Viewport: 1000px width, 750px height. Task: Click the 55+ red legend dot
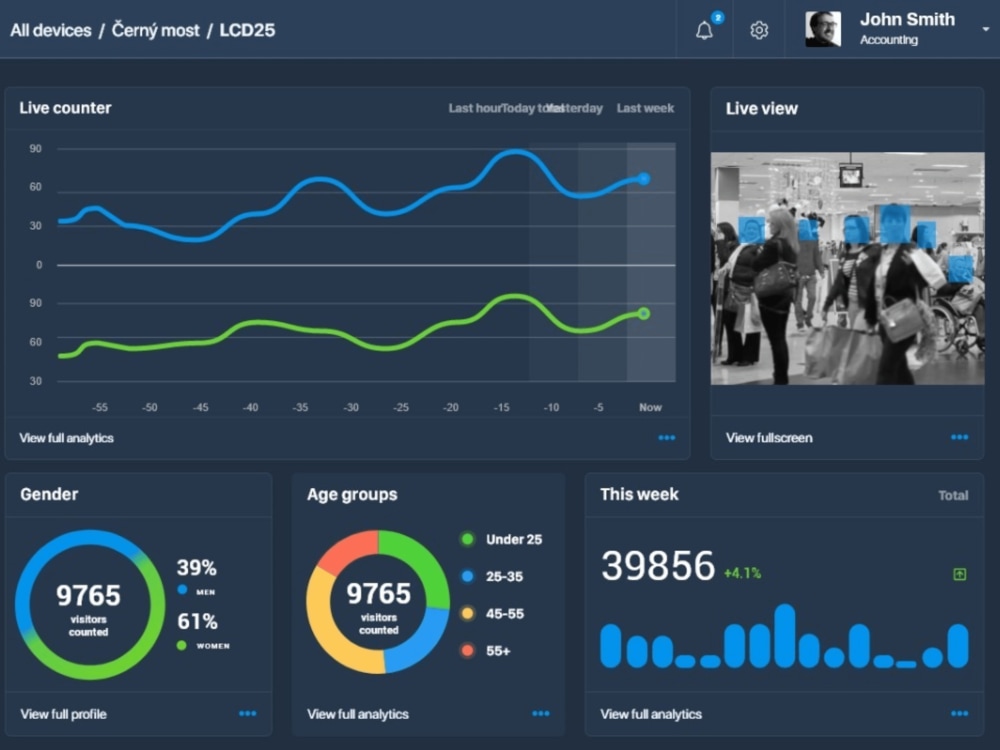[467, 651]
